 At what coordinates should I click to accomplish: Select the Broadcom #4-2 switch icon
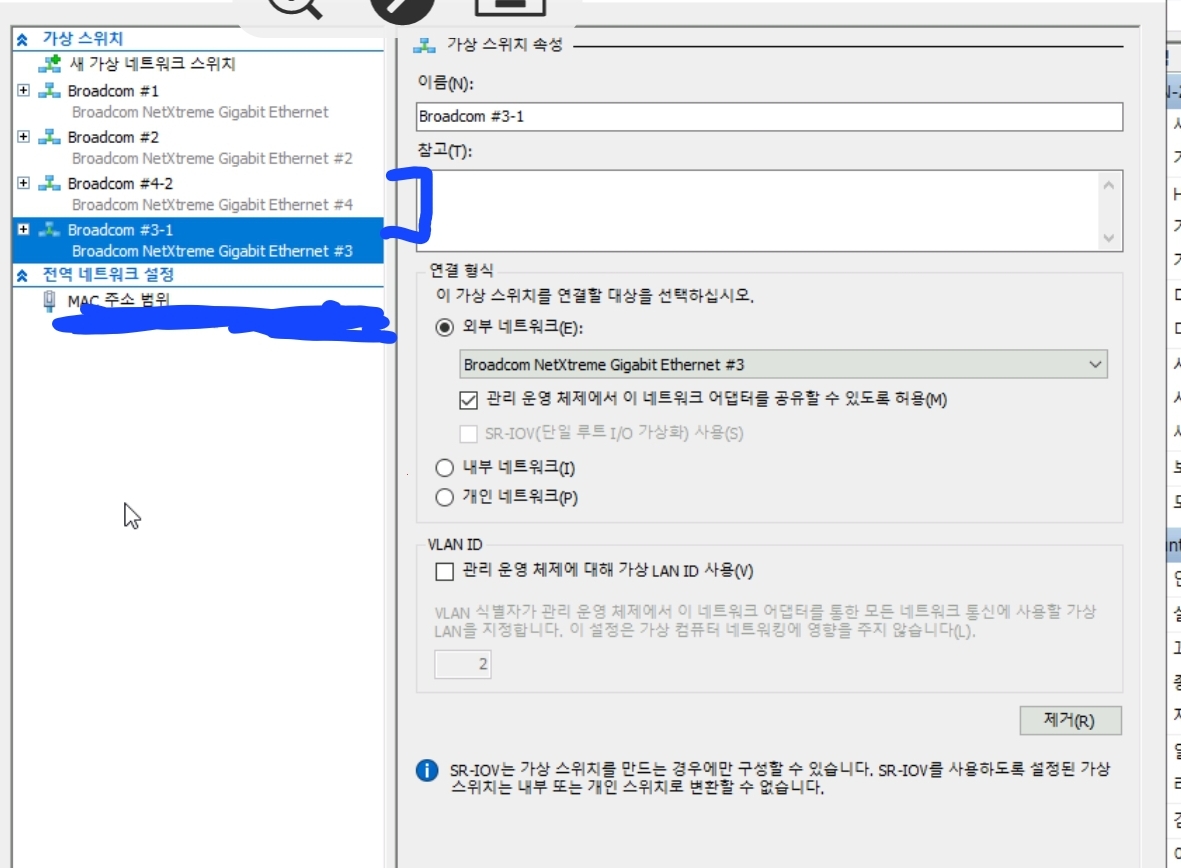coord(50,183)
